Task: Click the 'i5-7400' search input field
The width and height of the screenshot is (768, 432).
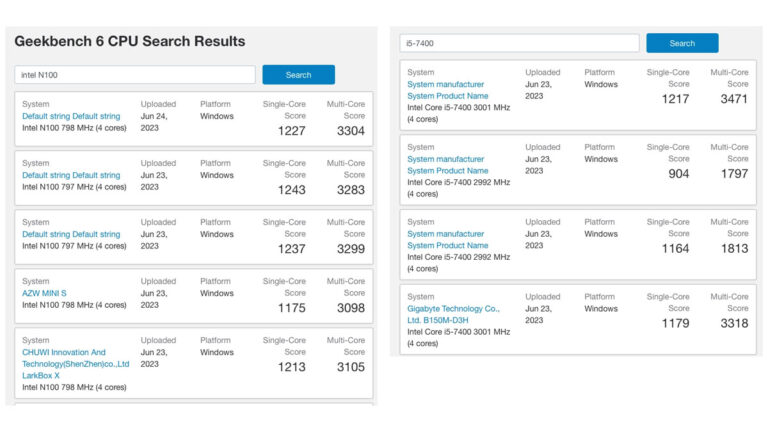Action: [x=519, y=43]
